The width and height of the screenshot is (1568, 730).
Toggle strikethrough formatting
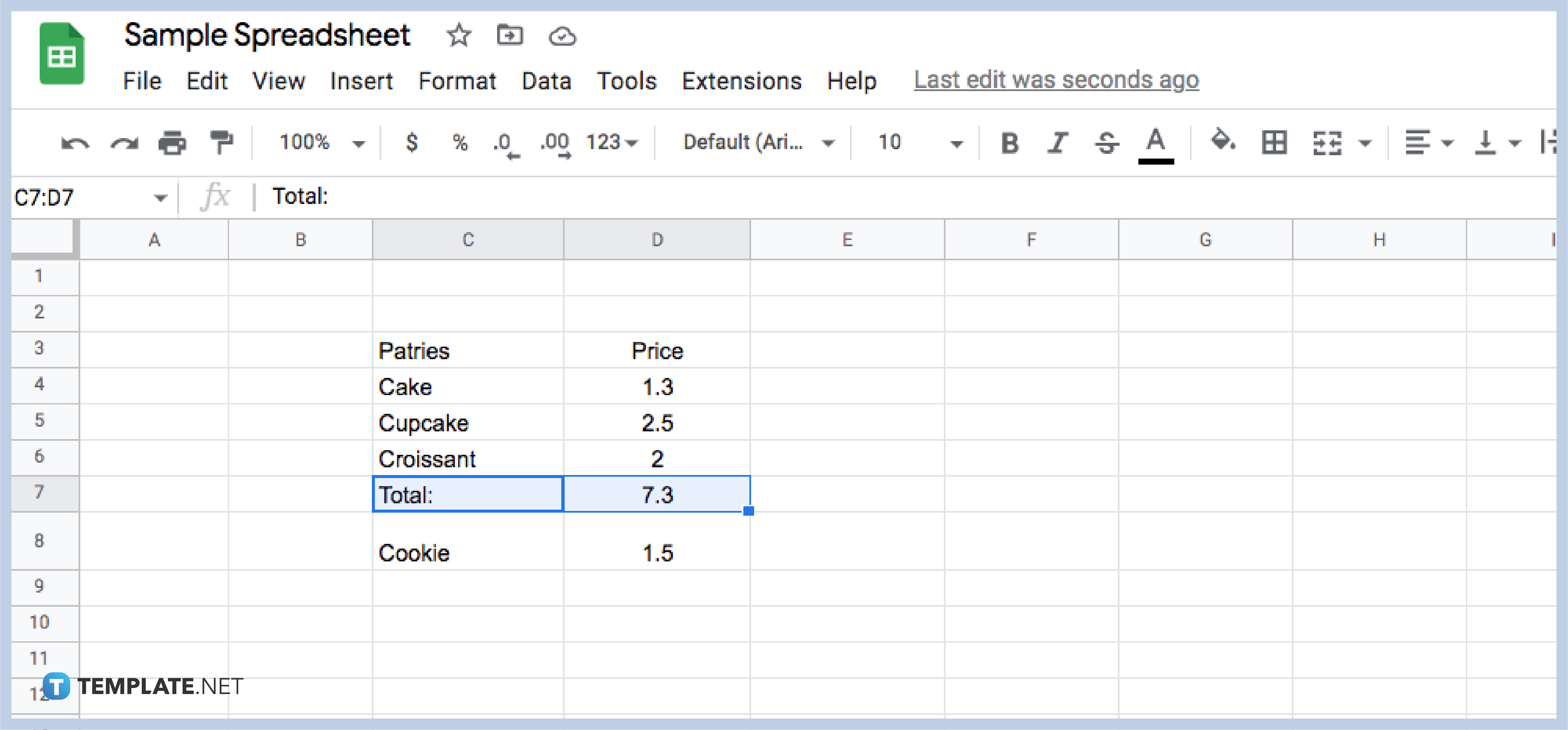click(1106, 142)
